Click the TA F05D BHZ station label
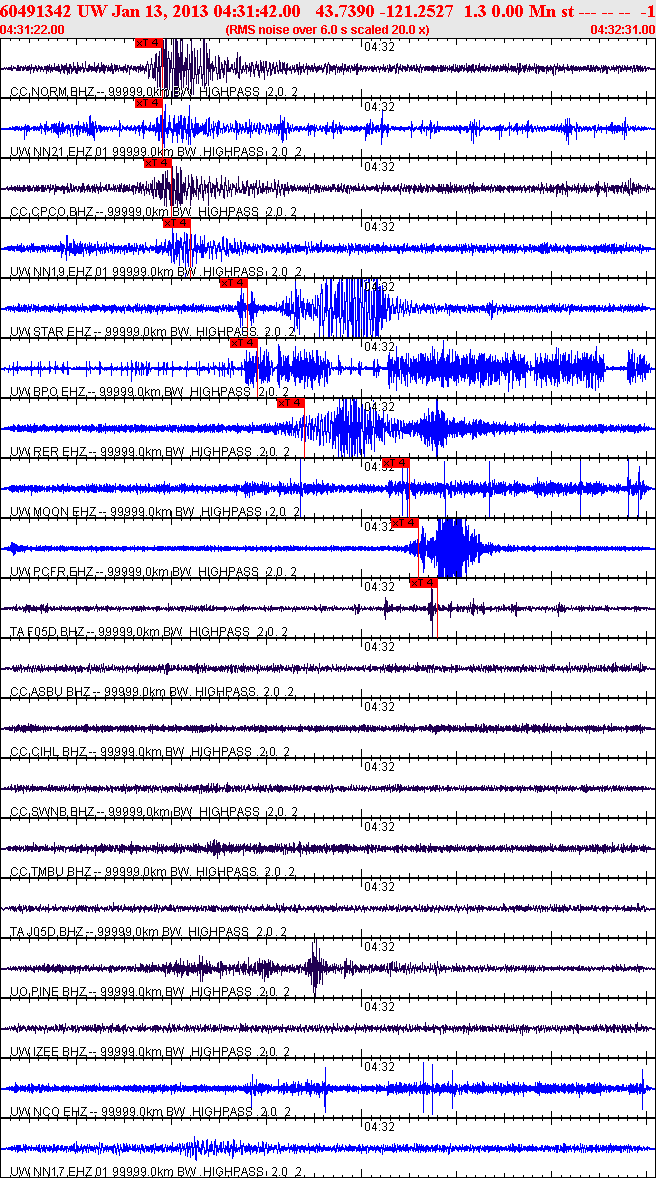 click(149, 631)
